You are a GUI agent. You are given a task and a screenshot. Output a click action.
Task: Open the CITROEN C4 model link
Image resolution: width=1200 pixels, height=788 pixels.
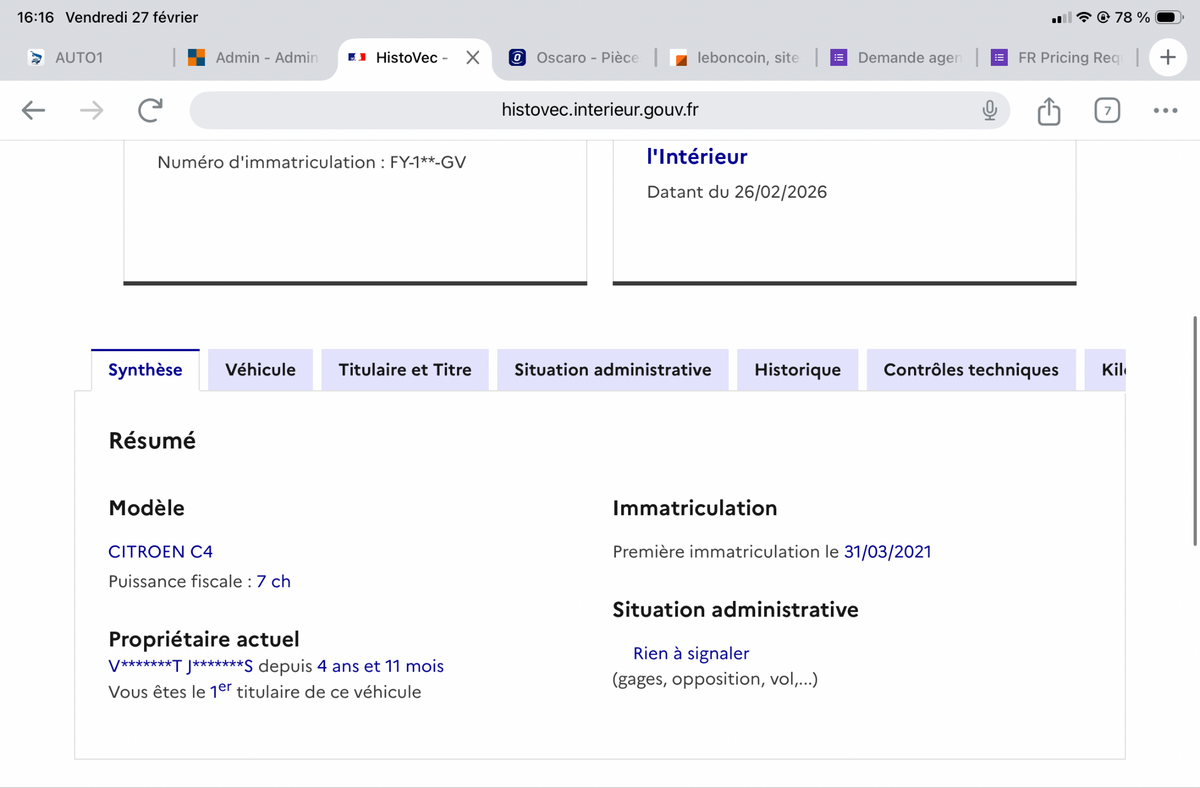click(160, 551)
